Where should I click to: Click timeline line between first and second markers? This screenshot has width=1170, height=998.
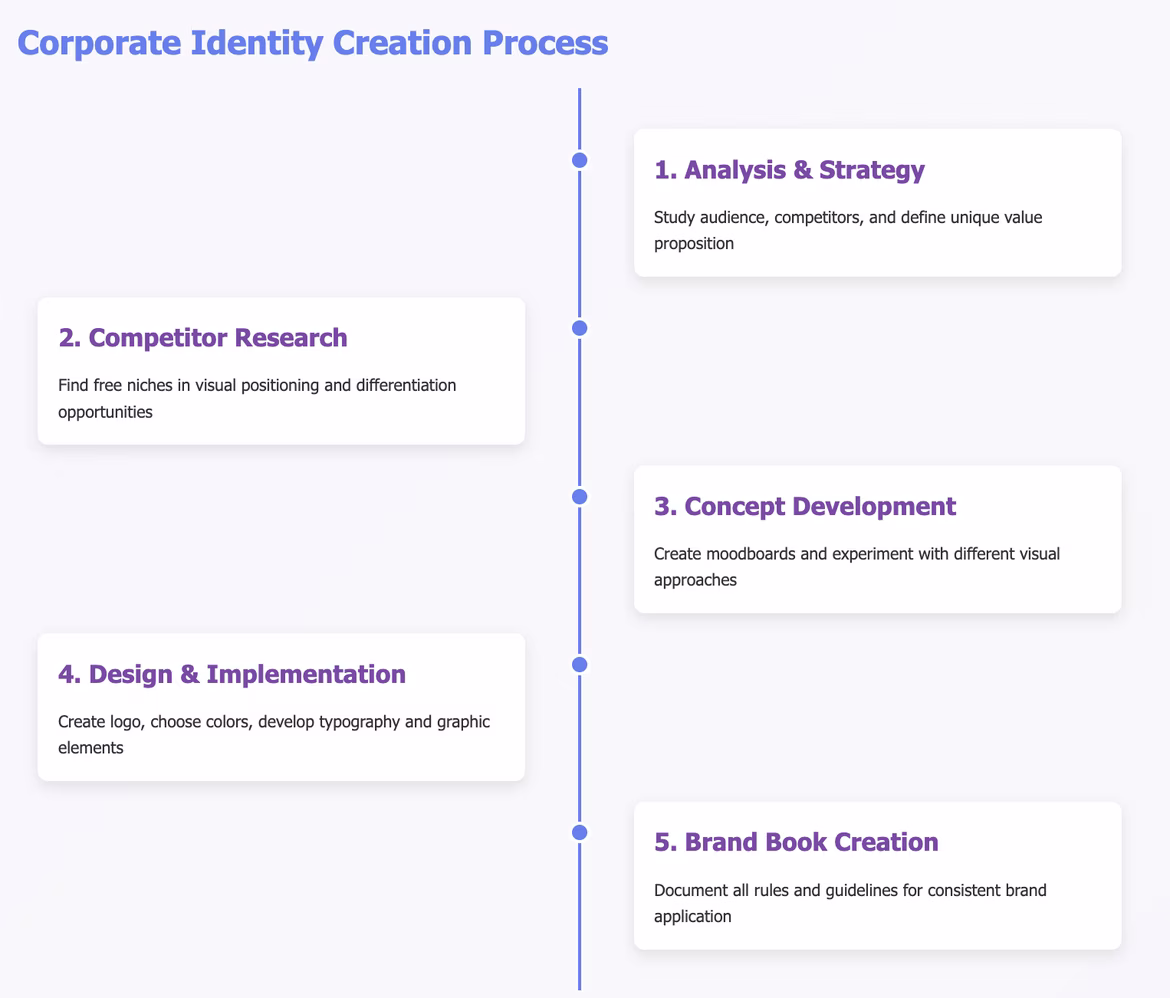[579, 244]
